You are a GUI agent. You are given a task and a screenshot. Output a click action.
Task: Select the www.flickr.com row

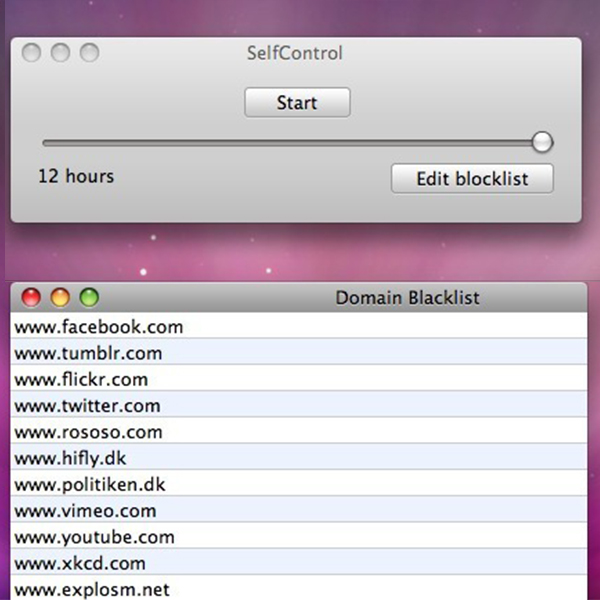click(299, 378)
